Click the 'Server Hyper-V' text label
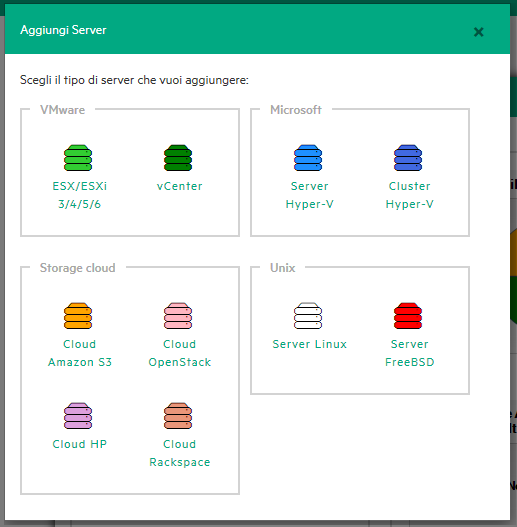The height and width of the screenshot is (527, 517). click(x=310, y=195)
